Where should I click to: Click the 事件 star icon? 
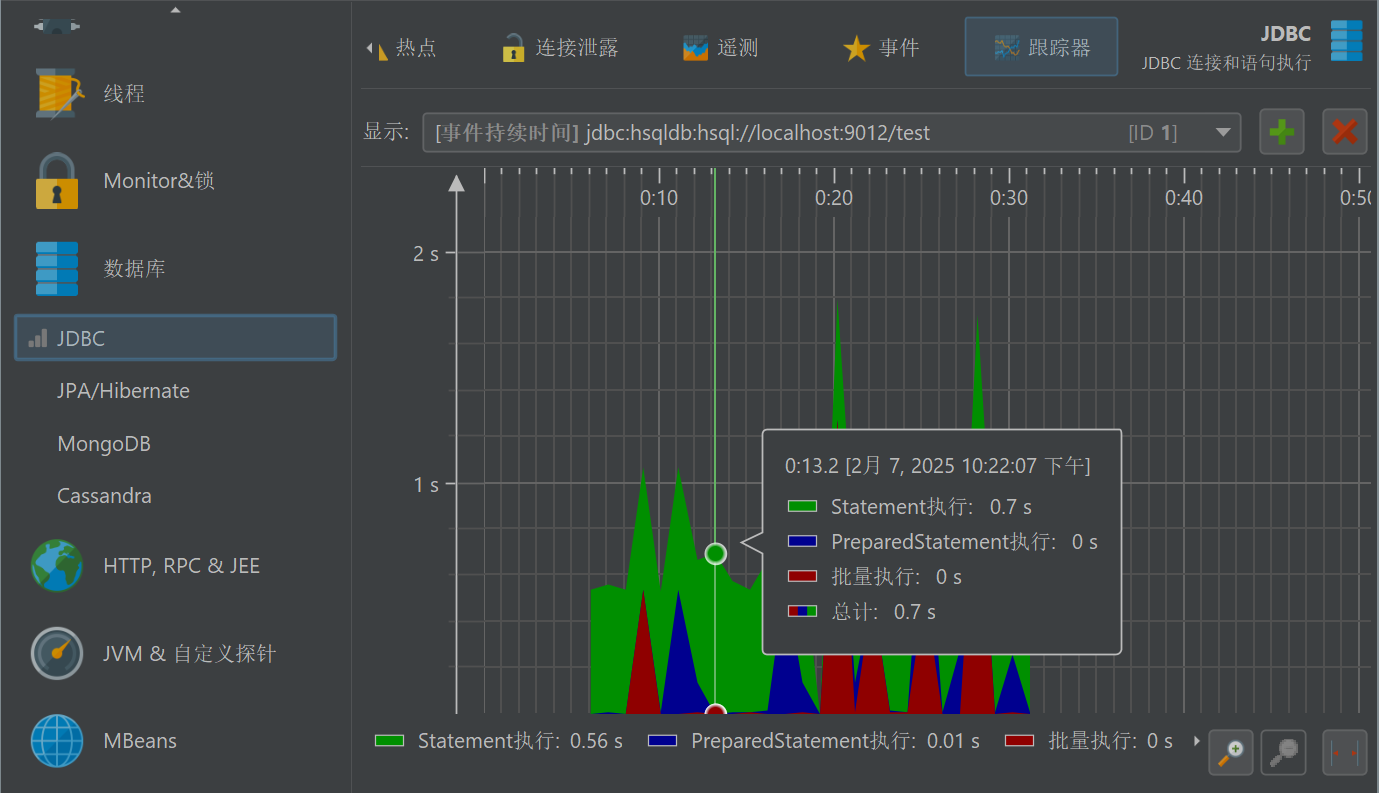point(856,48)
